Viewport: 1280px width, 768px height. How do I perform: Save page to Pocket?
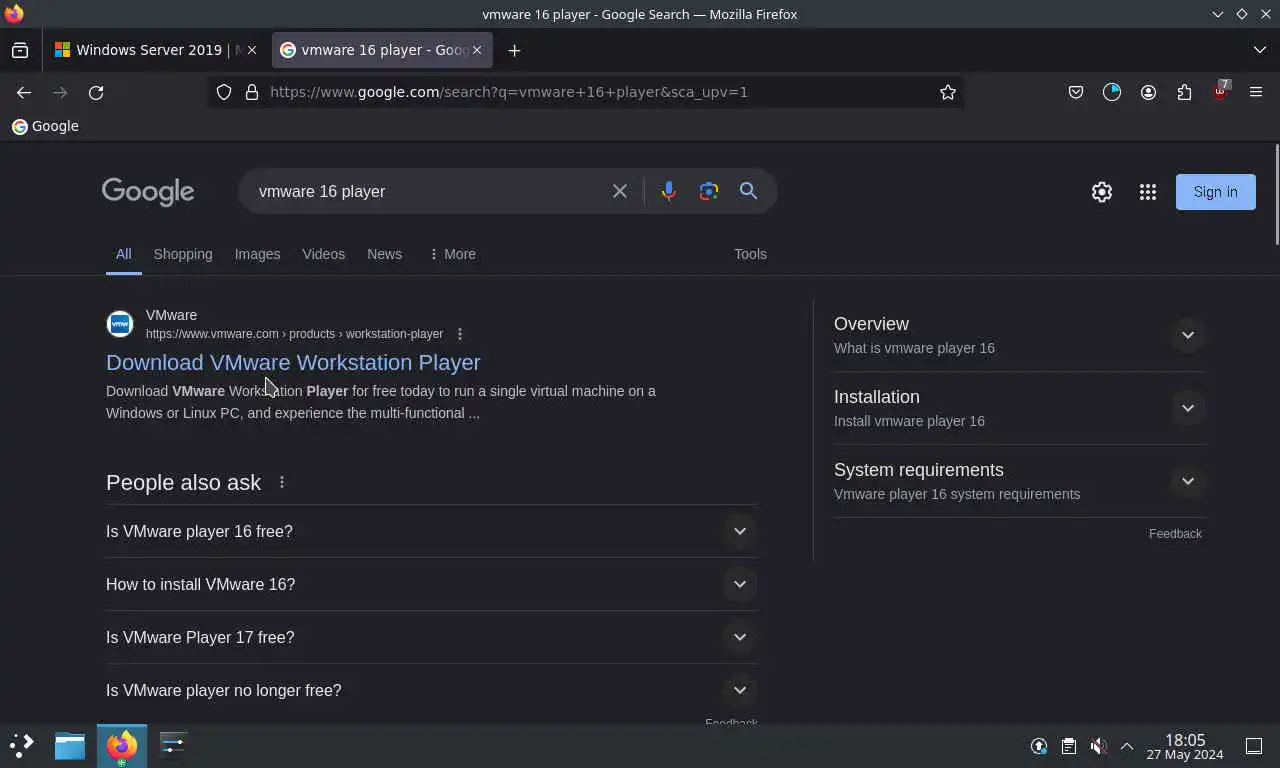click(1076, 92)
